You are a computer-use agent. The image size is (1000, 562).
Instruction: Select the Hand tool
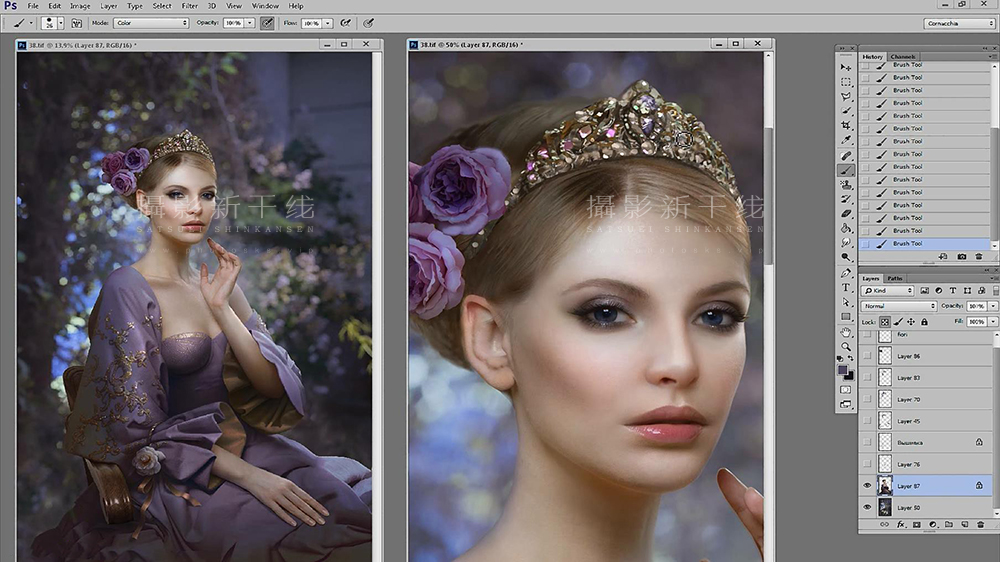point(846,332)
